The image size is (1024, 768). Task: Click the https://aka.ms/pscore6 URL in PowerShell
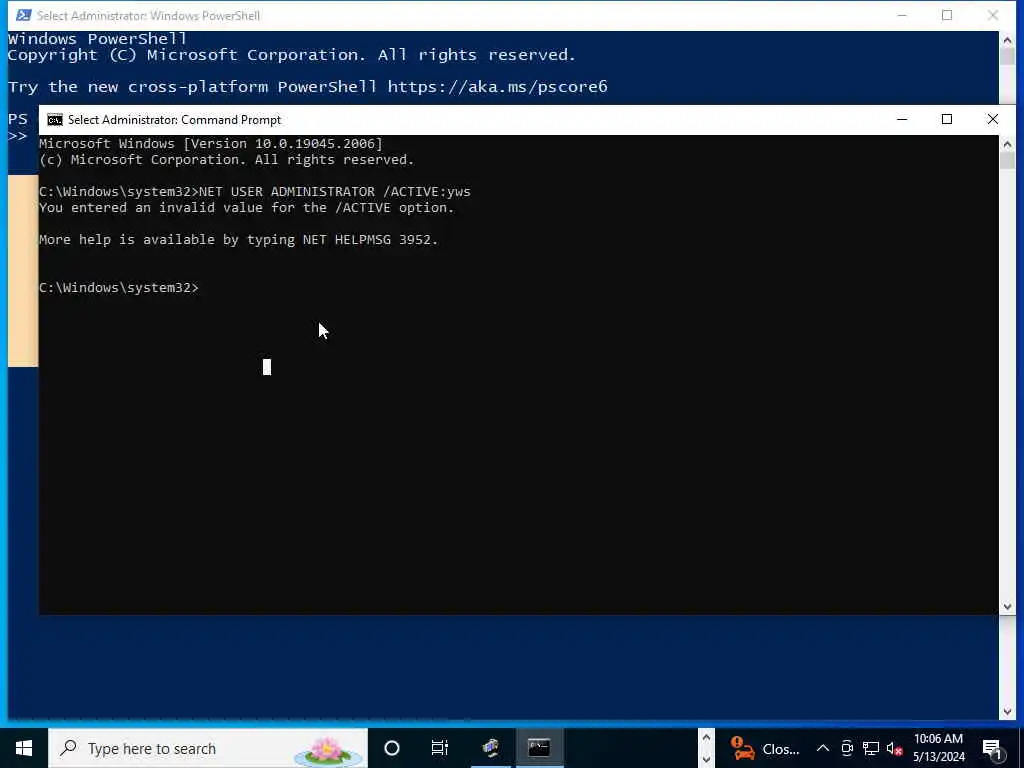coord(498,86)
